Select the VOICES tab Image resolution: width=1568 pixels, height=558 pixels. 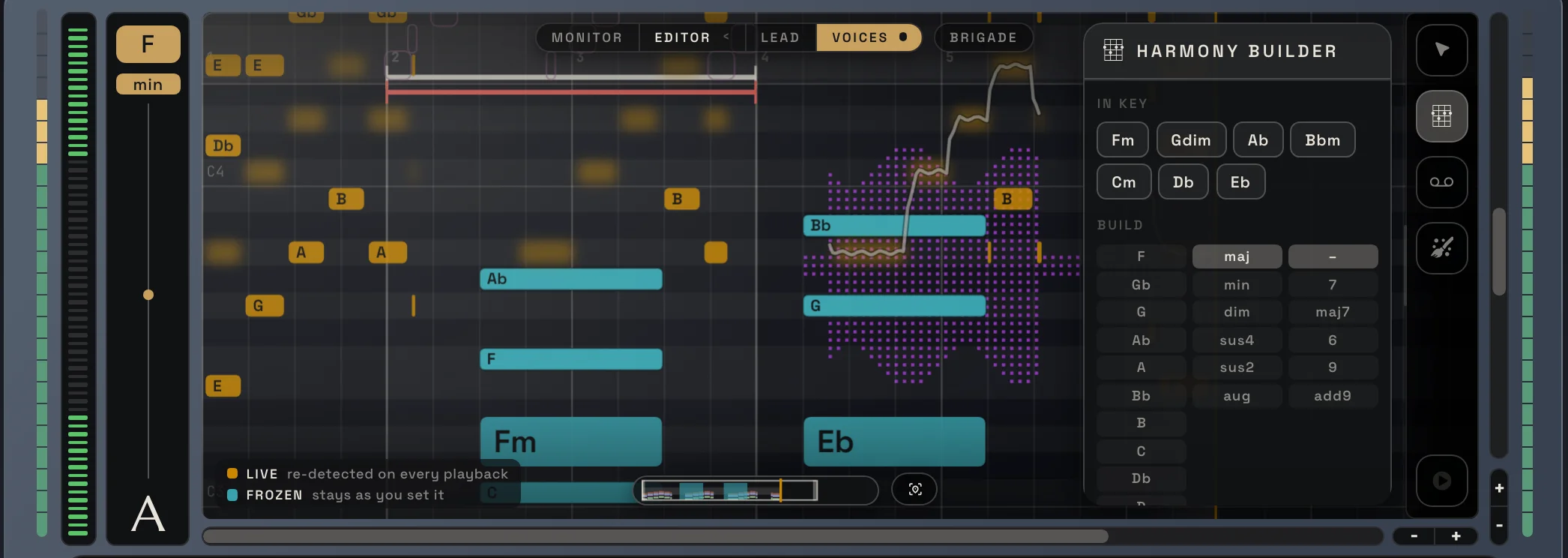[x=869, y=37]
